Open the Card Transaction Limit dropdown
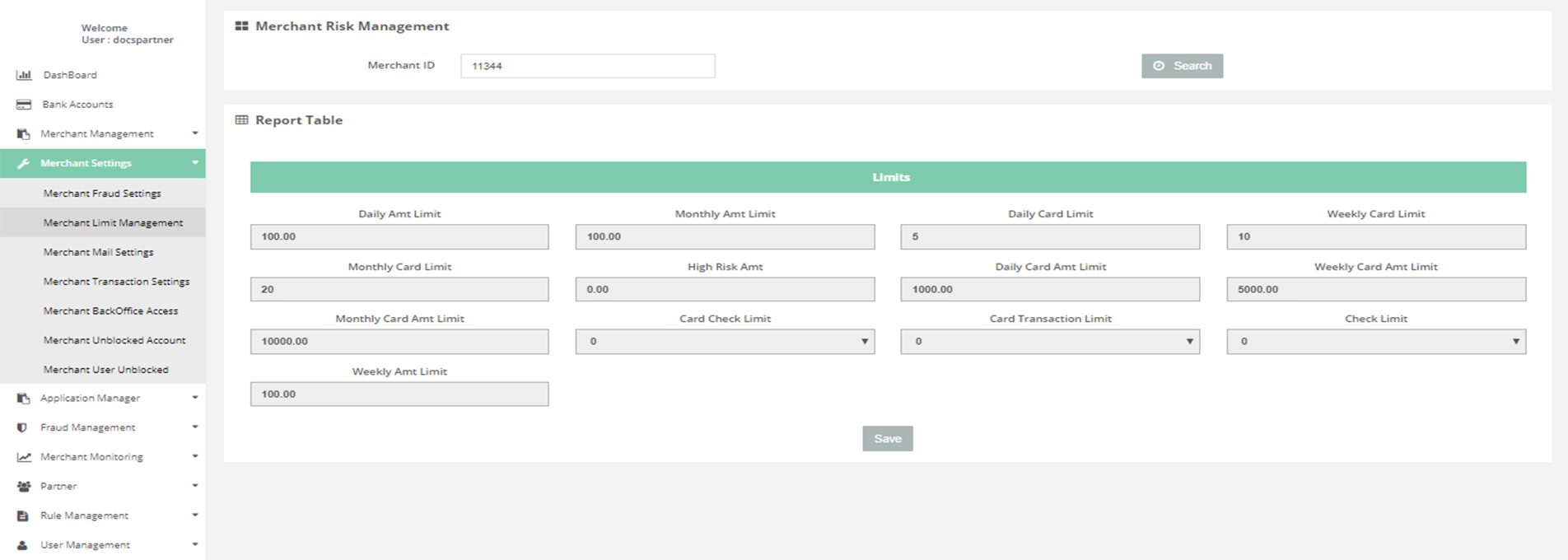Viewport: 1568px width, 560px height. [x=1050, y=342]
